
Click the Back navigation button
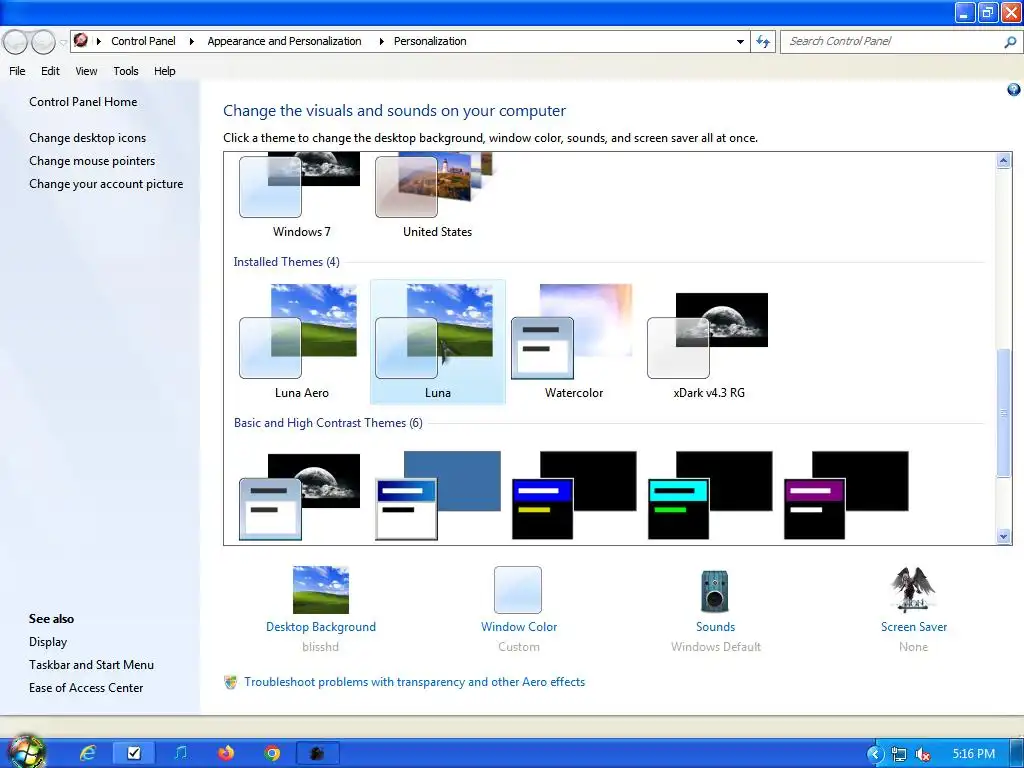pyautogui.click(x=15, y=42)
